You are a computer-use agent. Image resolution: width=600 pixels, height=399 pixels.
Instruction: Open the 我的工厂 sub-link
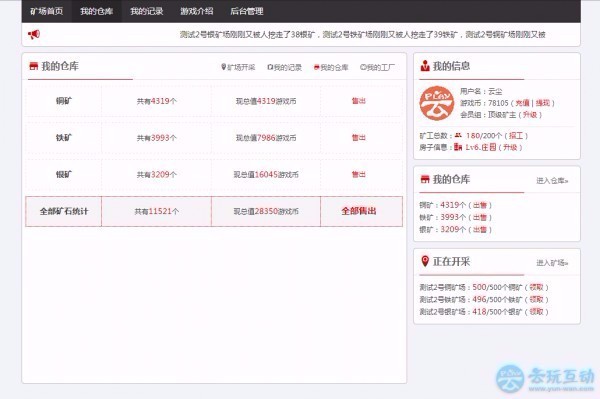point(378,67)
